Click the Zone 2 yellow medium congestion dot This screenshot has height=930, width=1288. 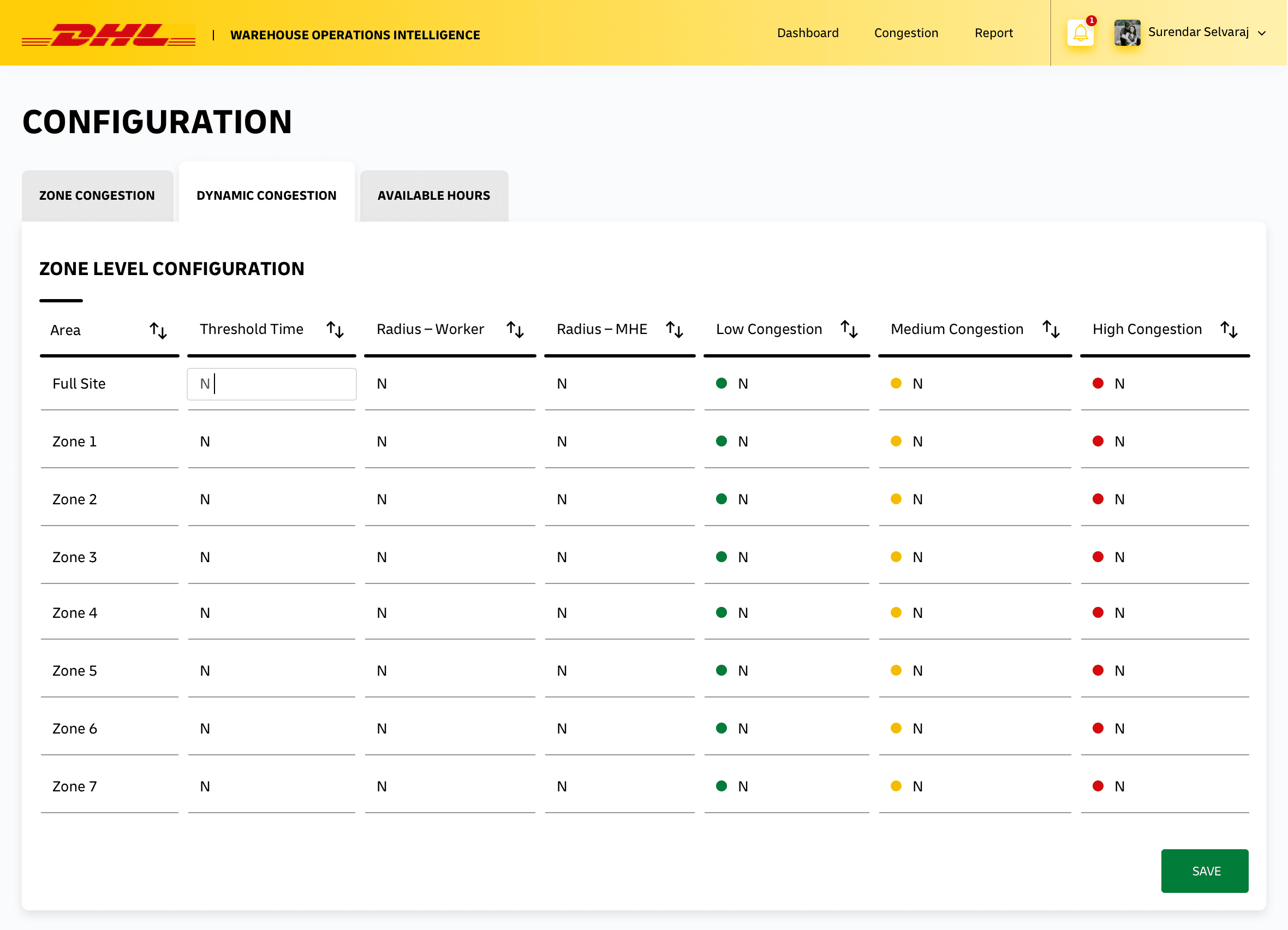(896, 499)
